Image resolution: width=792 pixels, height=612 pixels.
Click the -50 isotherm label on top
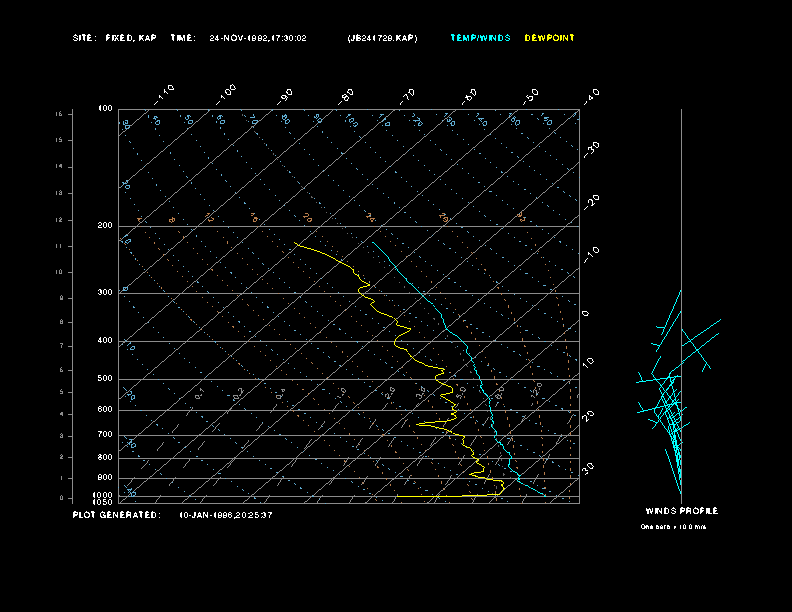[x=531, y=96]
